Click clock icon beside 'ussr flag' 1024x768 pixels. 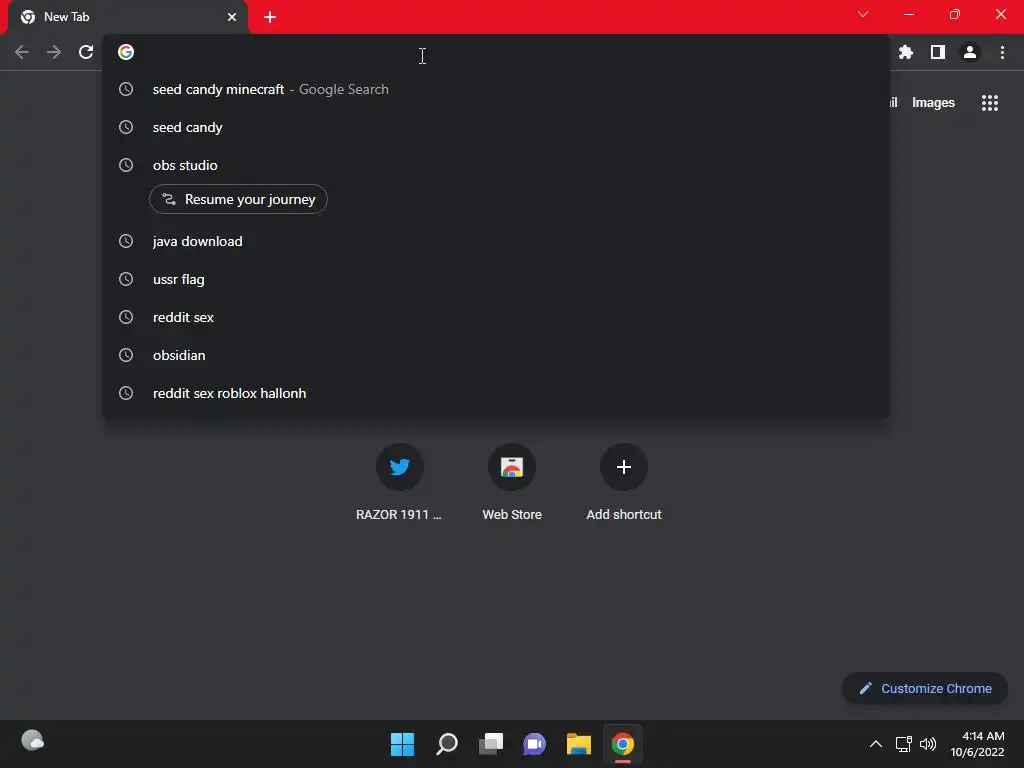pyautogui.click(x=126, y=280)
